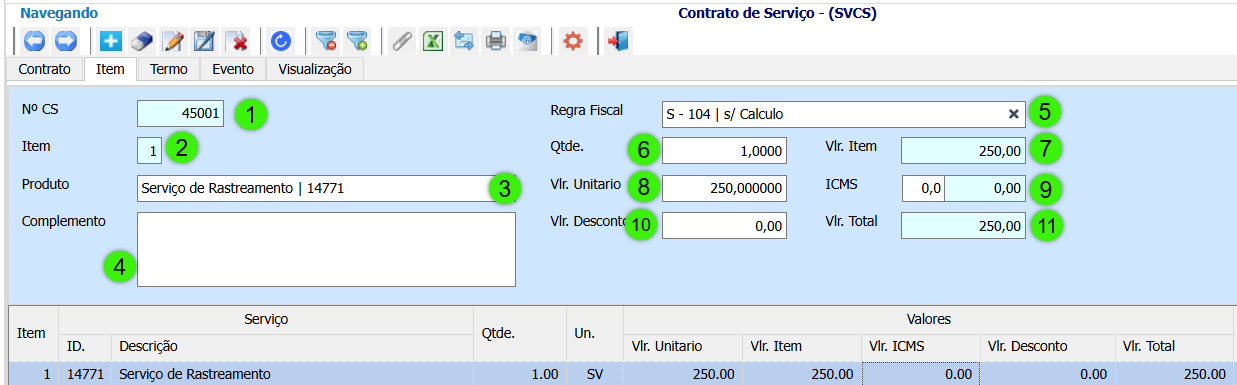This screenshot has height=385, width=1237.
Task: Open the Termo tab
Action: point(169,69)
